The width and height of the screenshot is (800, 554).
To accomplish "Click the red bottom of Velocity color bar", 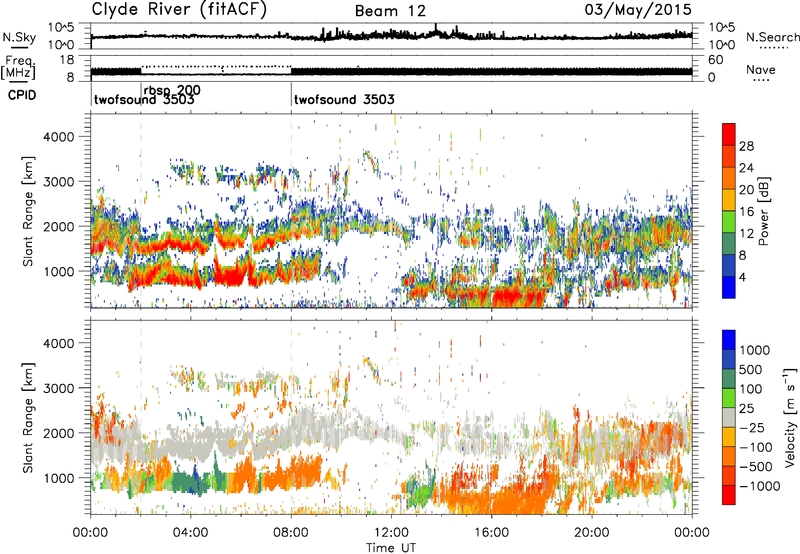I will click(x=729, y=495).
